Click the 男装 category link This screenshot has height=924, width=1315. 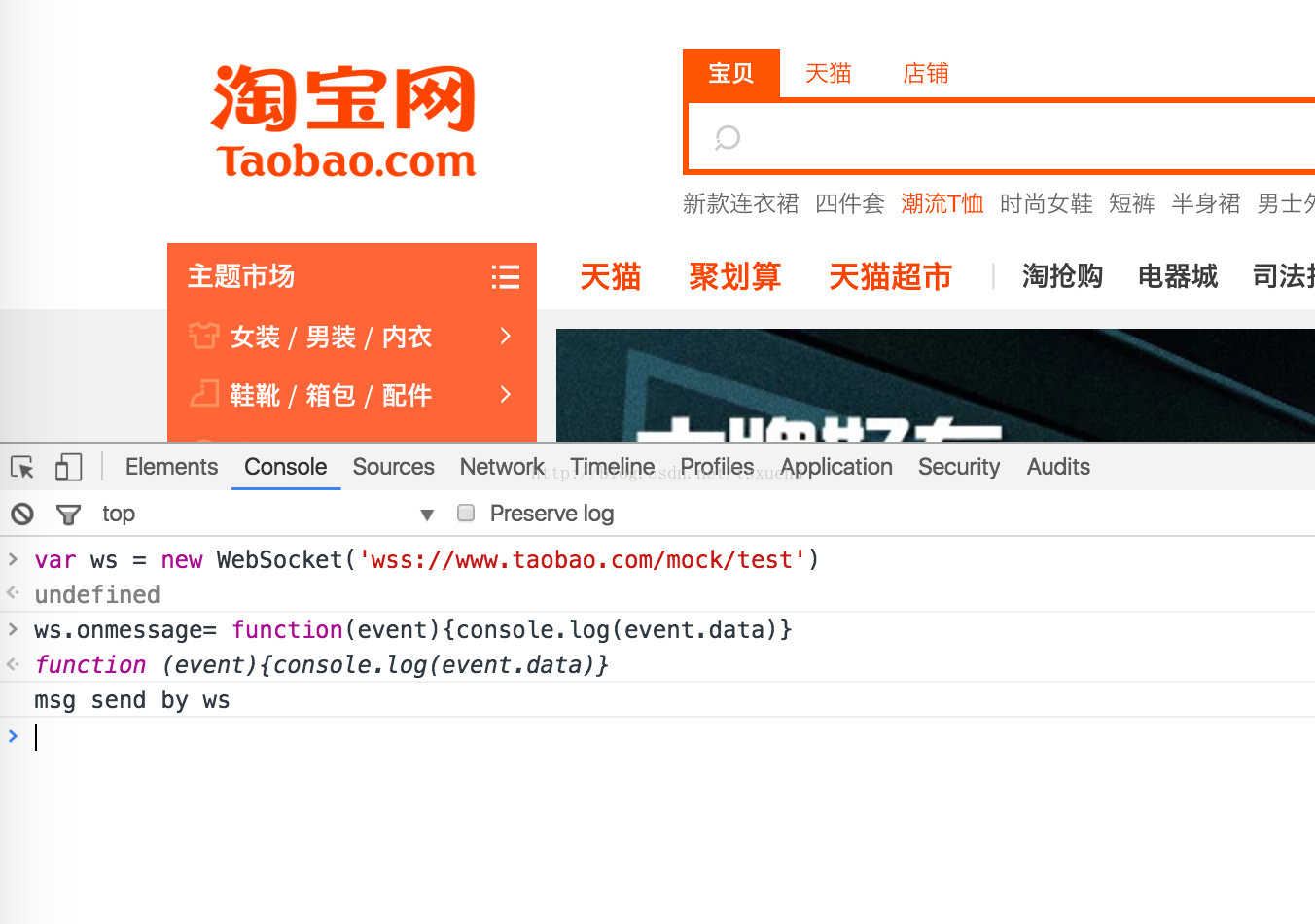pyautogui.click(x=331, y=337)
